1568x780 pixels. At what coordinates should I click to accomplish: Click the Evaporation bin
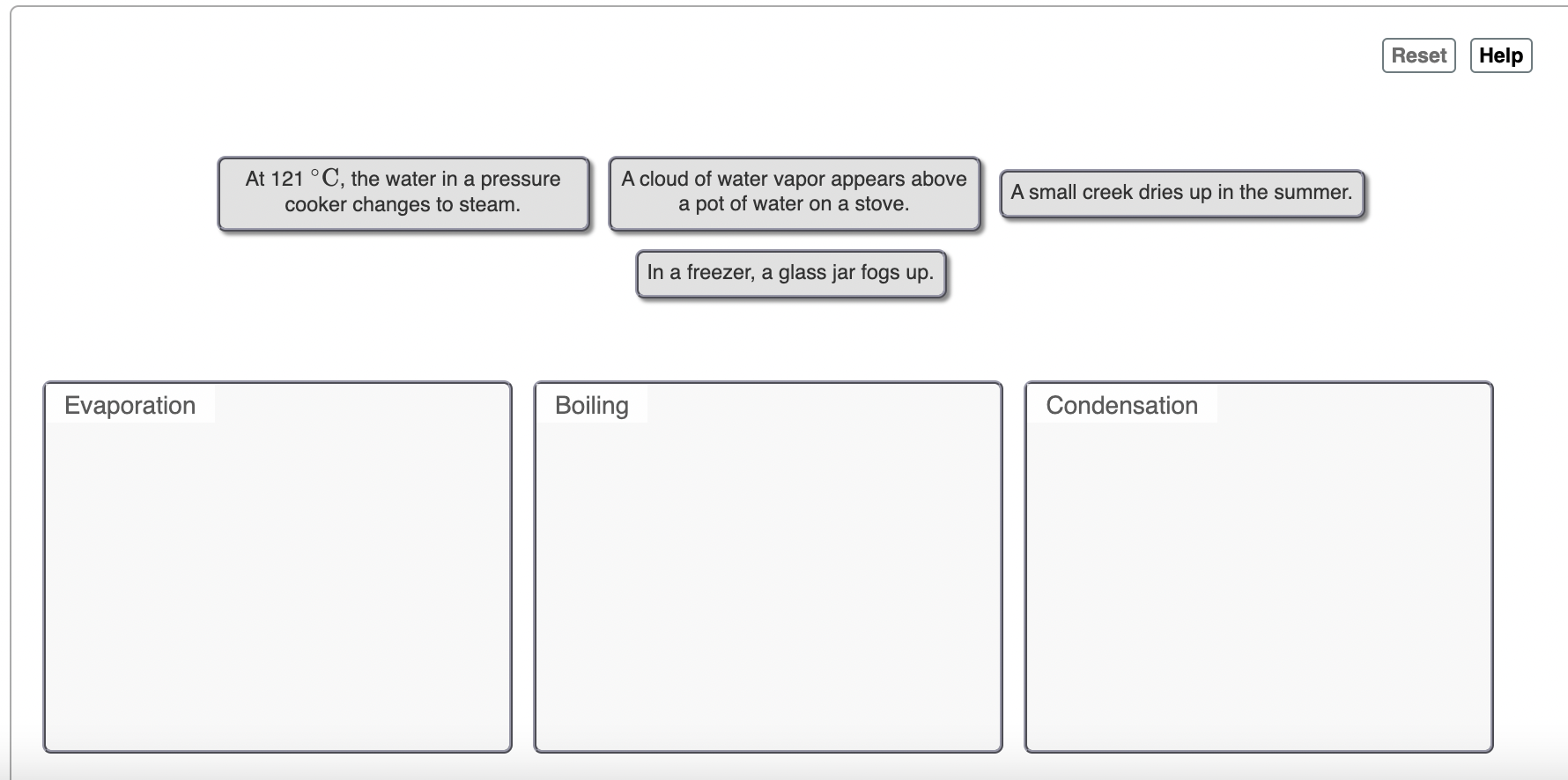pos(277,563)
